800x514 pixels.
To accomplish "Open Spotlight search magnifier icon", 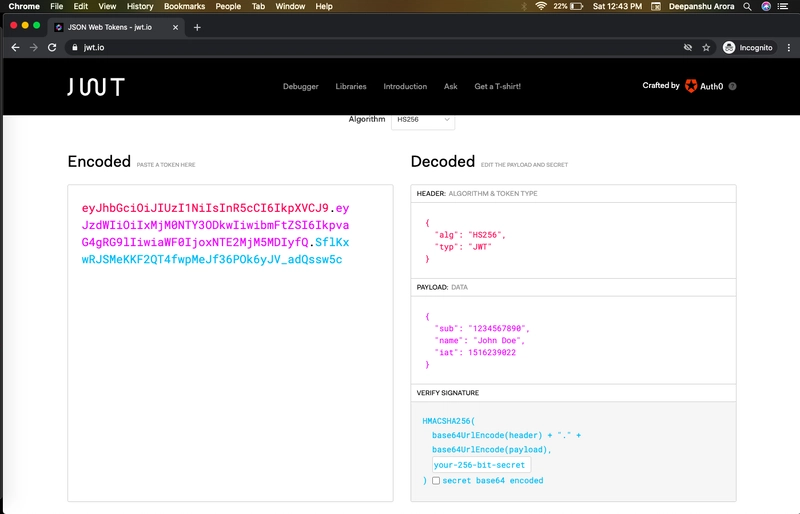I will pos(747,6).
